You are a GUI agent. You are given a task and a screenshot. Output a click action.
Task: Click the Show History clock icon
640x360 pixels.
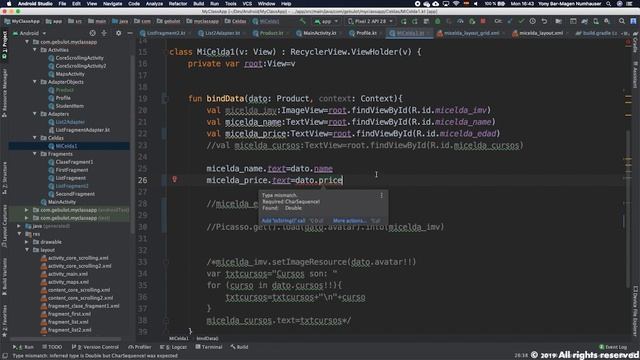(533, 21)
